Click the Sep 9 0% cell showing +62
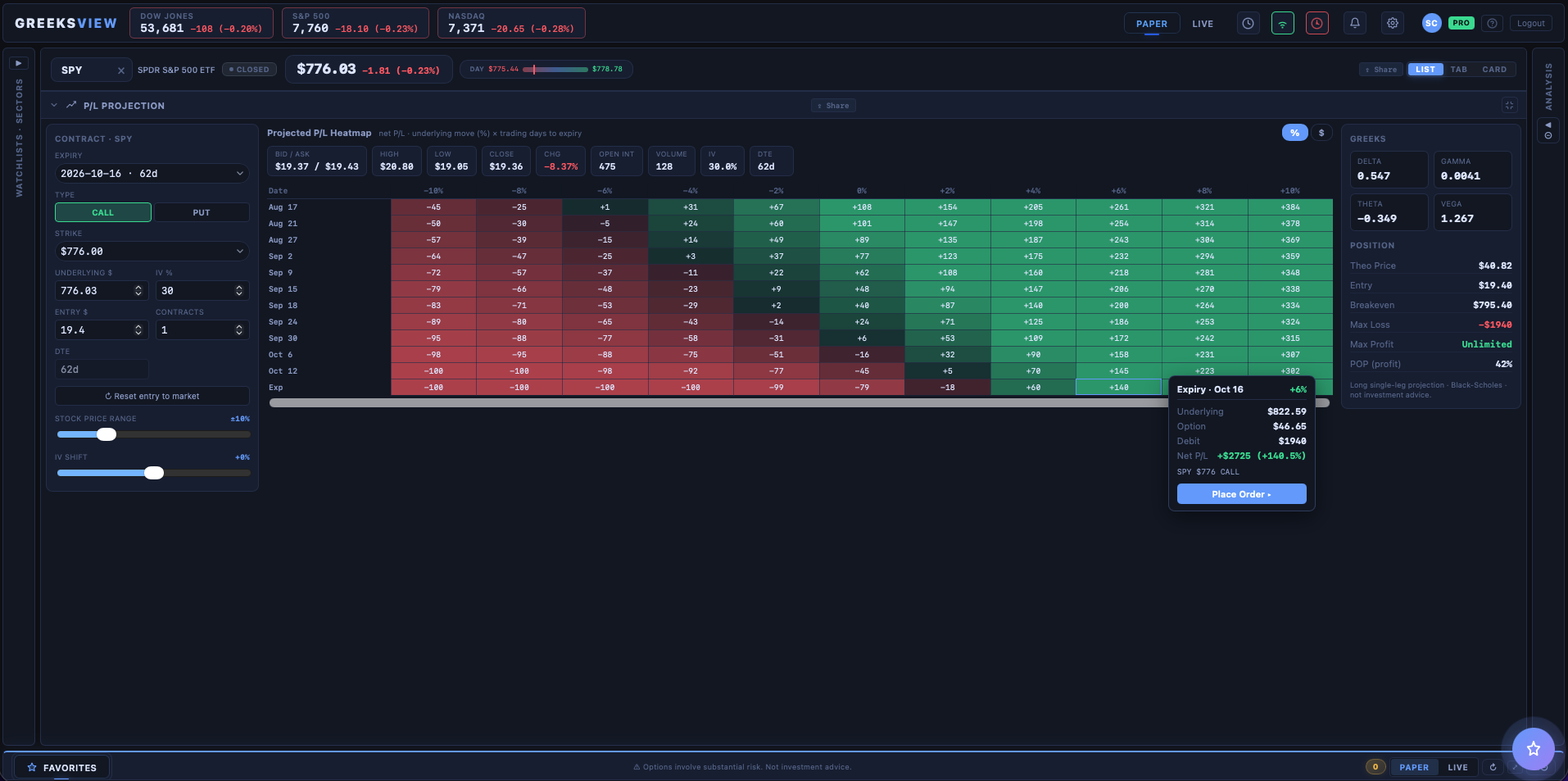Screen dimensions: 1568x781 coord(862,273)
